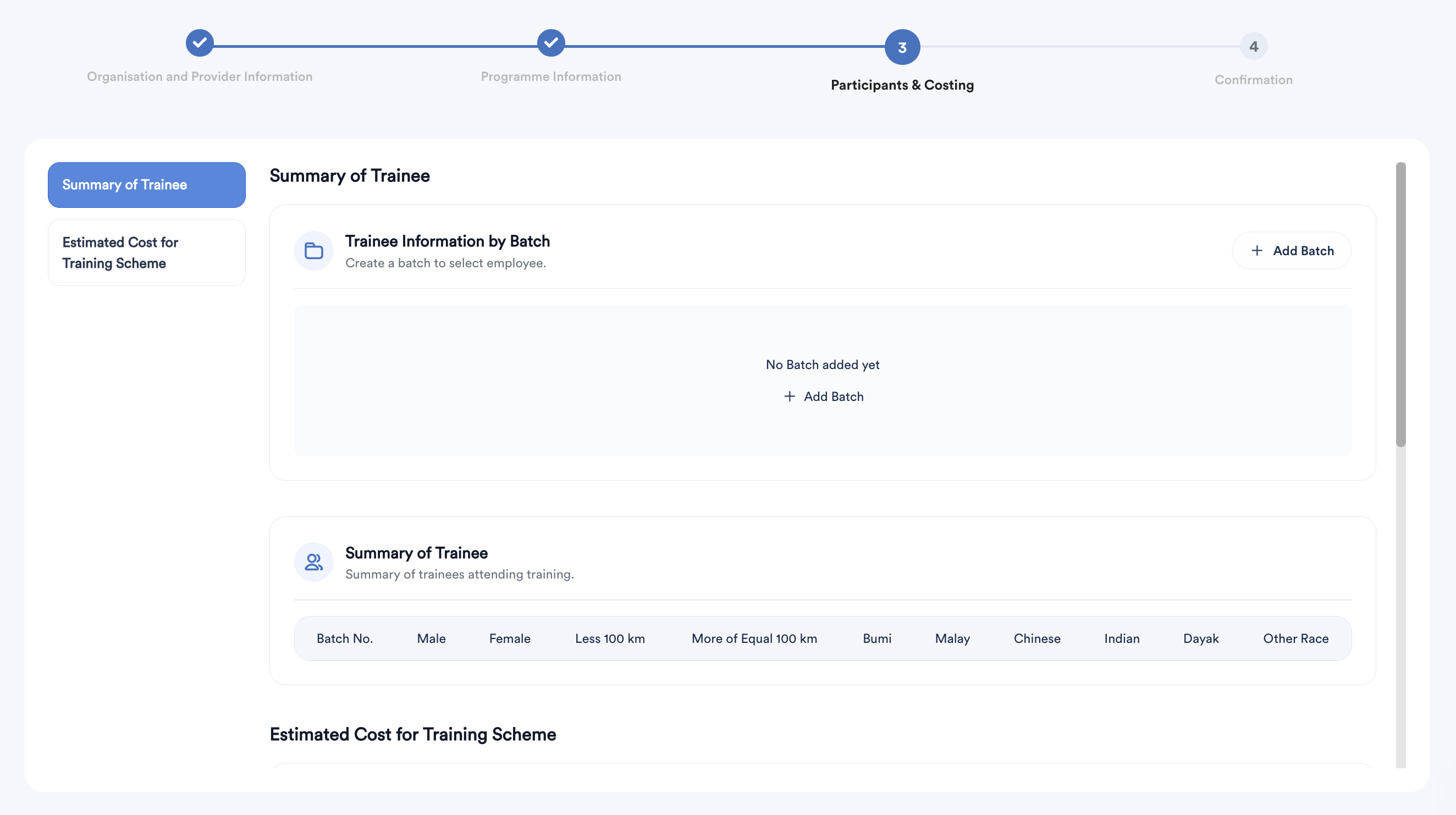Image resolution: width=1456 pixels, height=815 pixels.
Task: Click the Programme Information checkmark step
Action: [x=550, y=43]
